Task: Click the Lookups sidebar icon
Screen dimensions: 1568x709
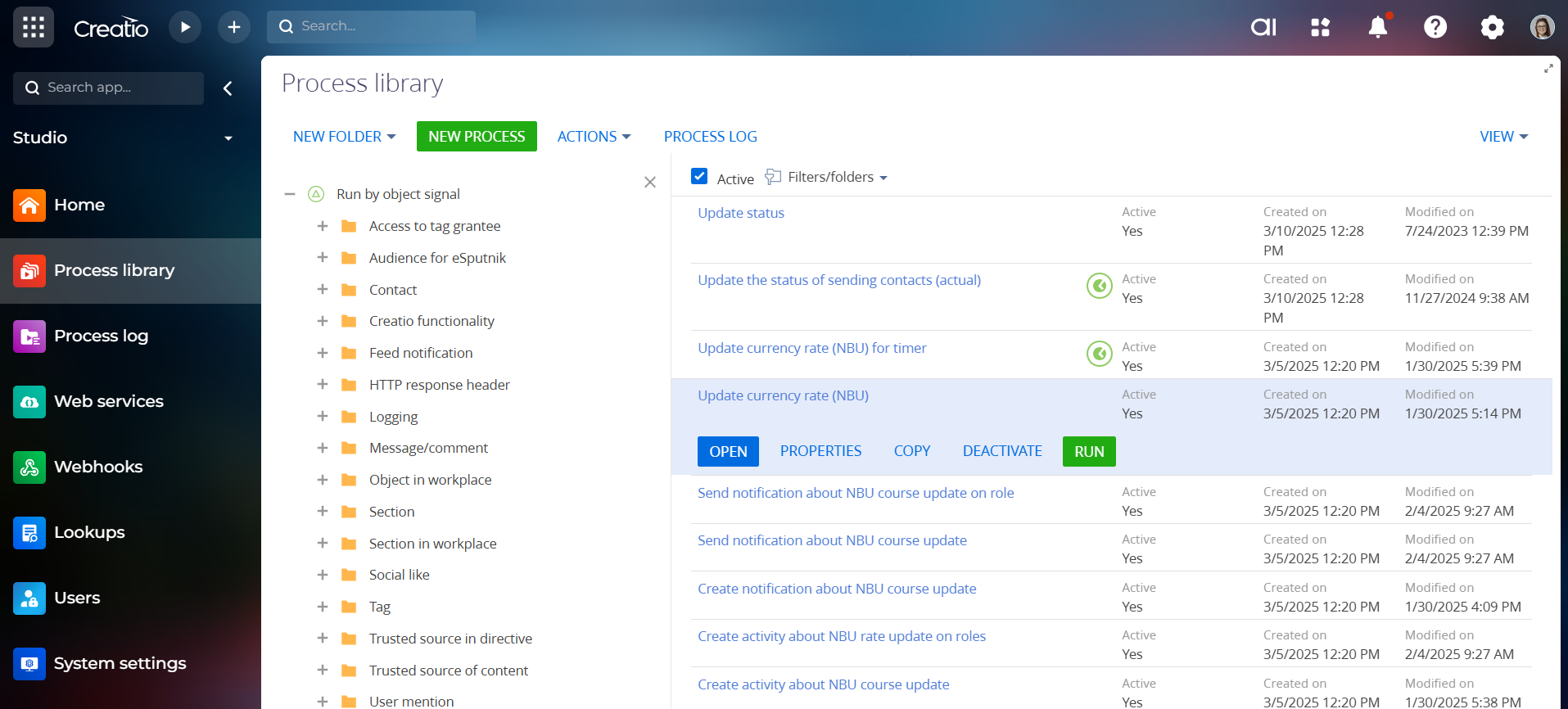Action: 29,532
